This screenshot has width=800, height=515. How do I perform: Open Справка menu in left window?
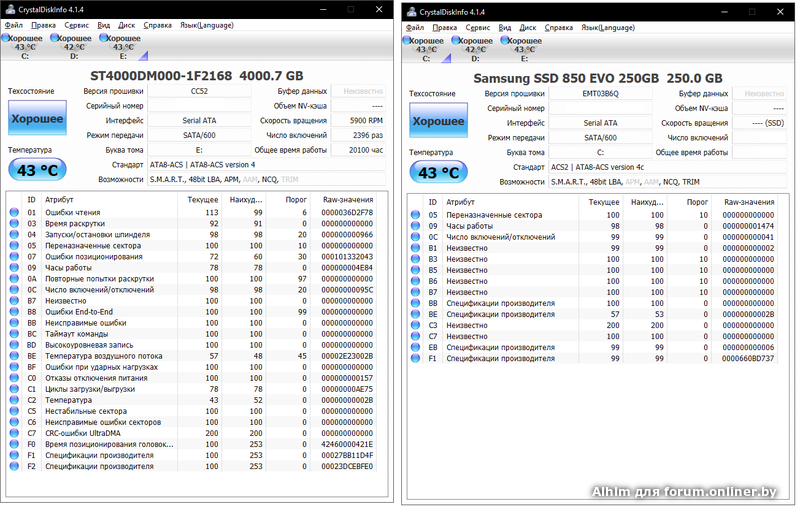coord(157,25)
